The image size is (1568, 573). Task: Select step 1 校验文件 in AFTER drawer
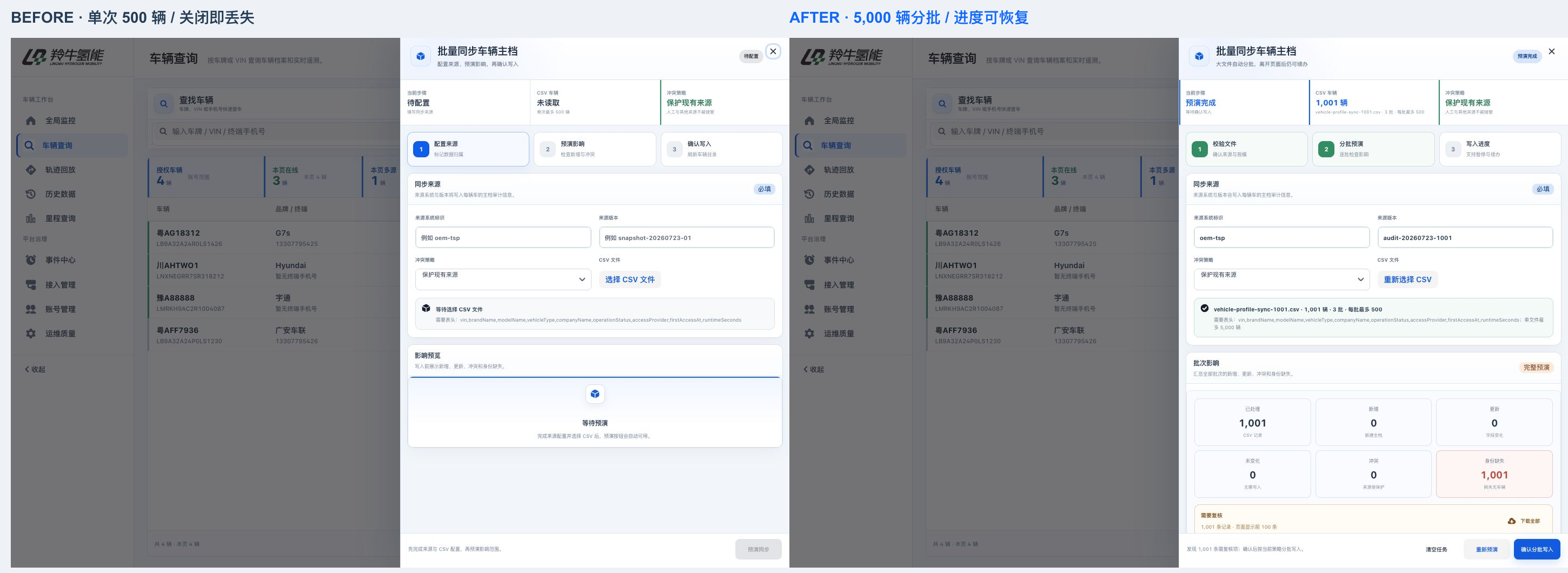(x=1247, y=149)
